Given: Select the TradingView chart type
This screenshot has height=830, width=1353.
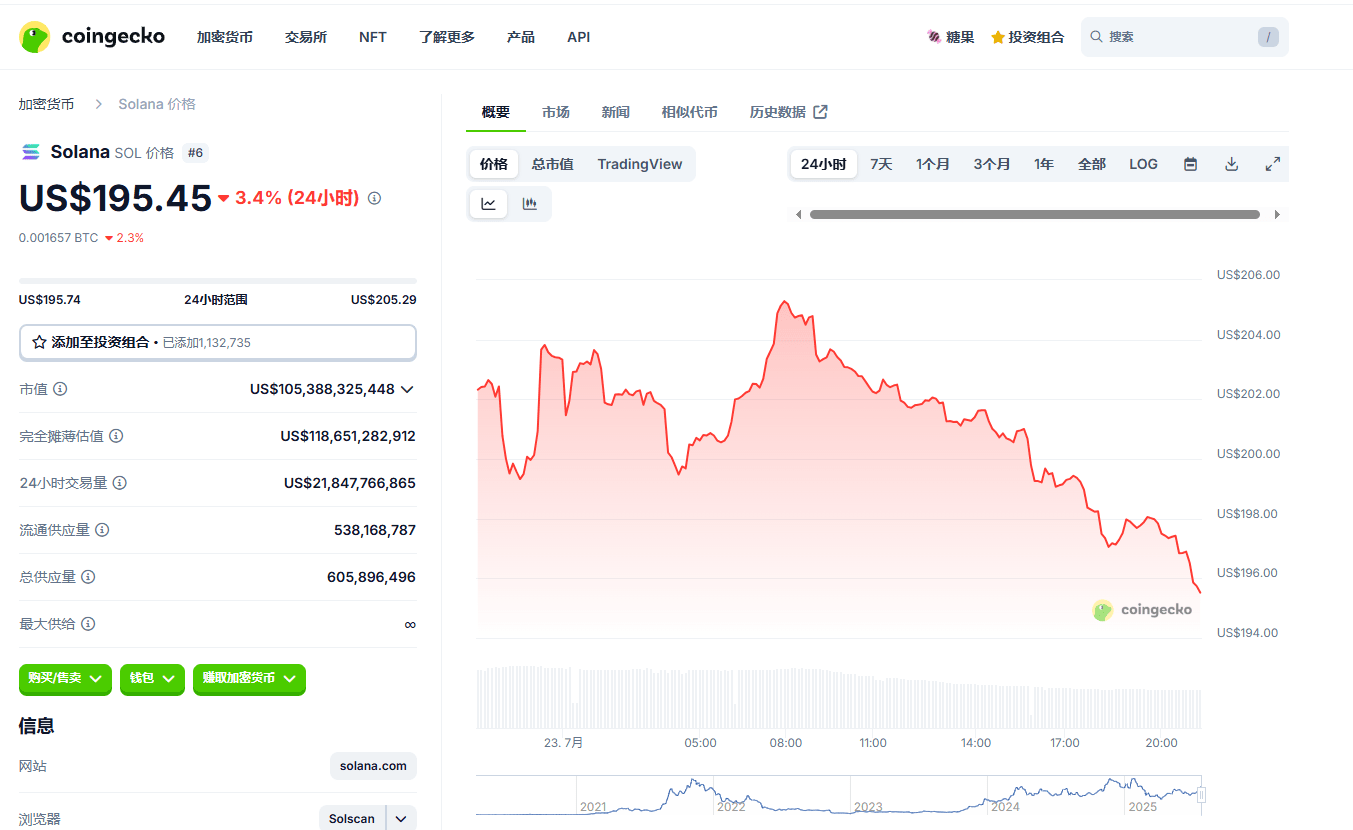Looking at the screenshot, I should pos(640,164).
